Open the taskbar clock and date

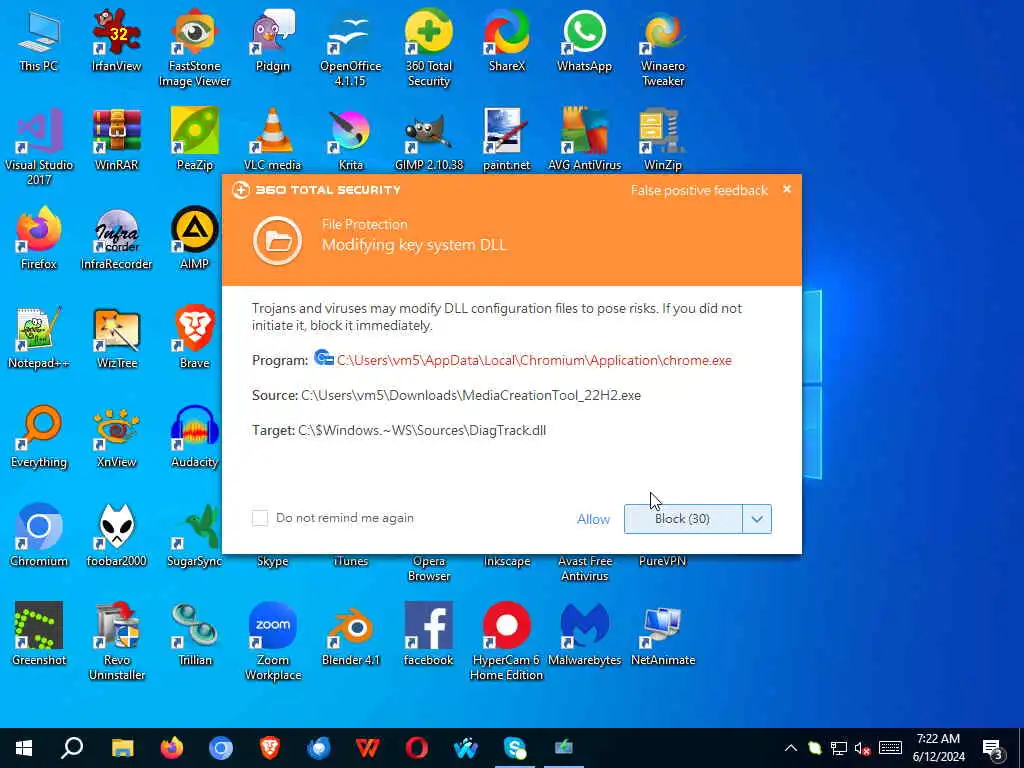(938, 748)
